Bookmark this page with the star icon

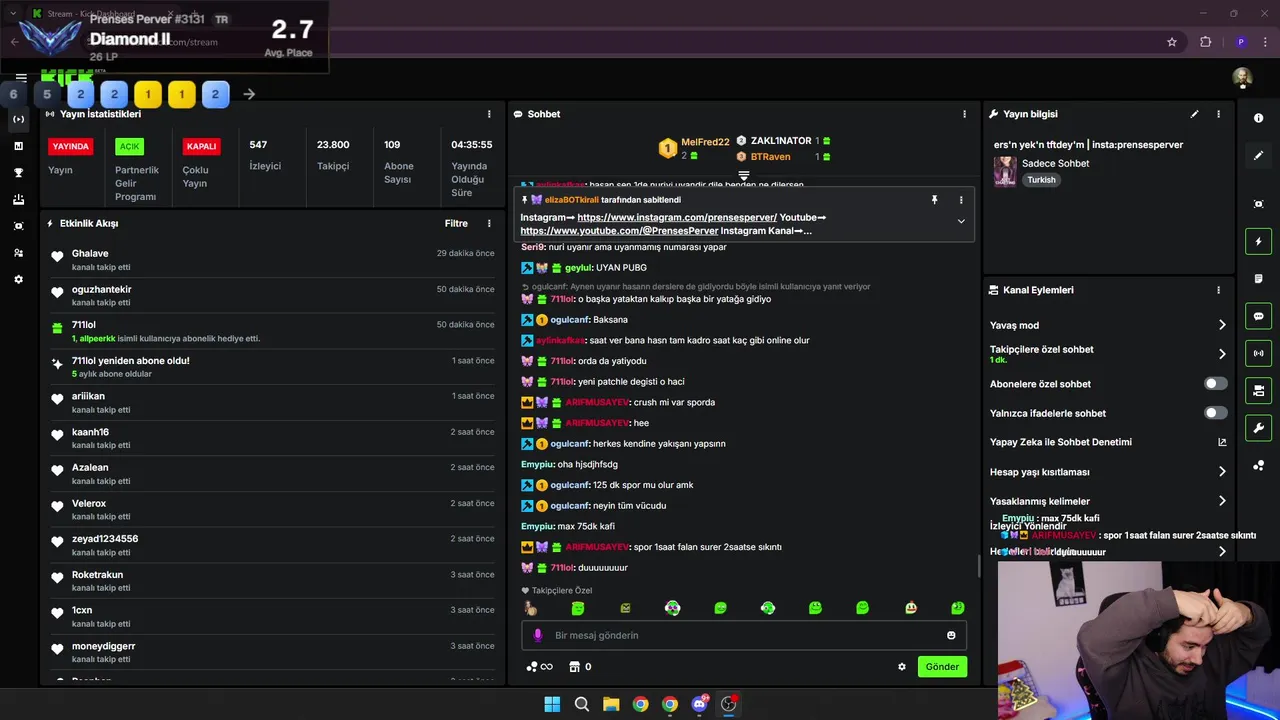pos(1172,42)
